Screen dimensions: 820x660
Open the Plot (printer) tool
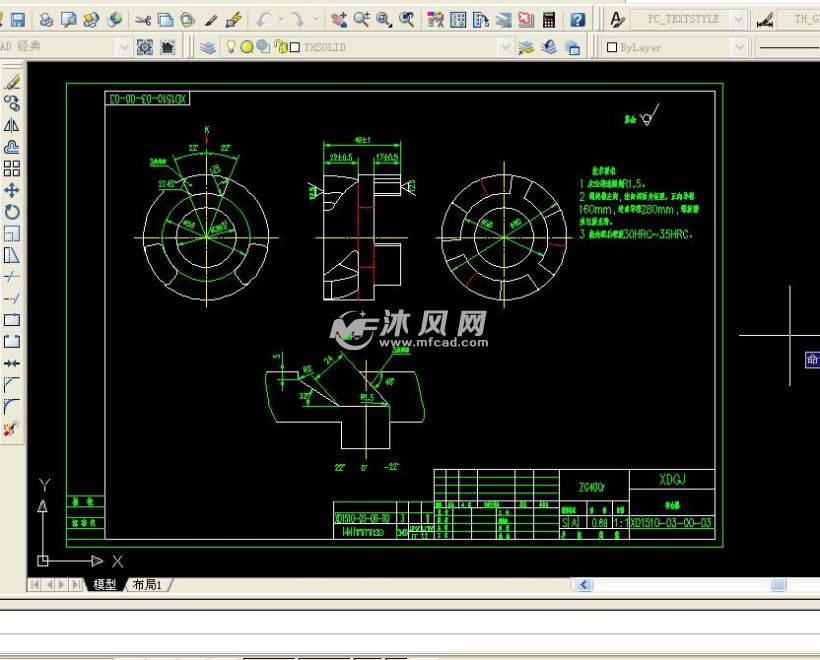[x=46, y=20]
